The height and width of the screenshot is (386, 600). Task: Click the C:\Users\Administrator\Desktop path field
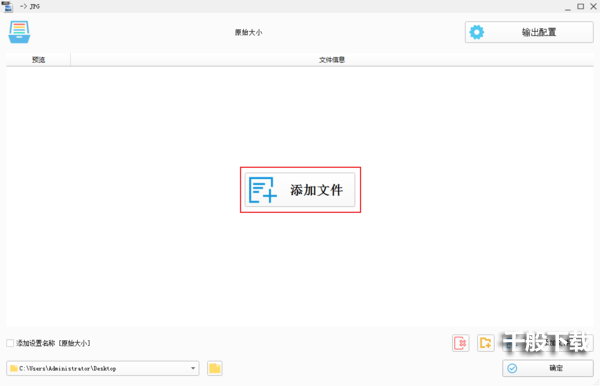click(x=103, y=368)
